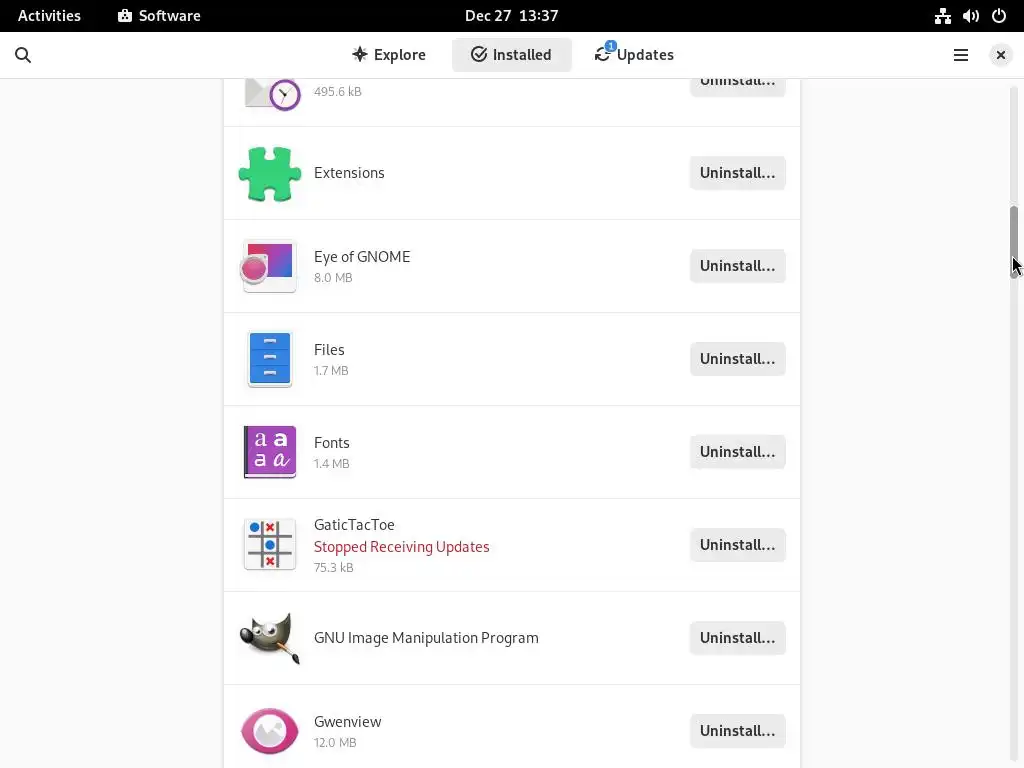Viewport: 1024px width, 768px height.
Task: Open the Eye of GNOME app icon
Action: click(270, 267)
